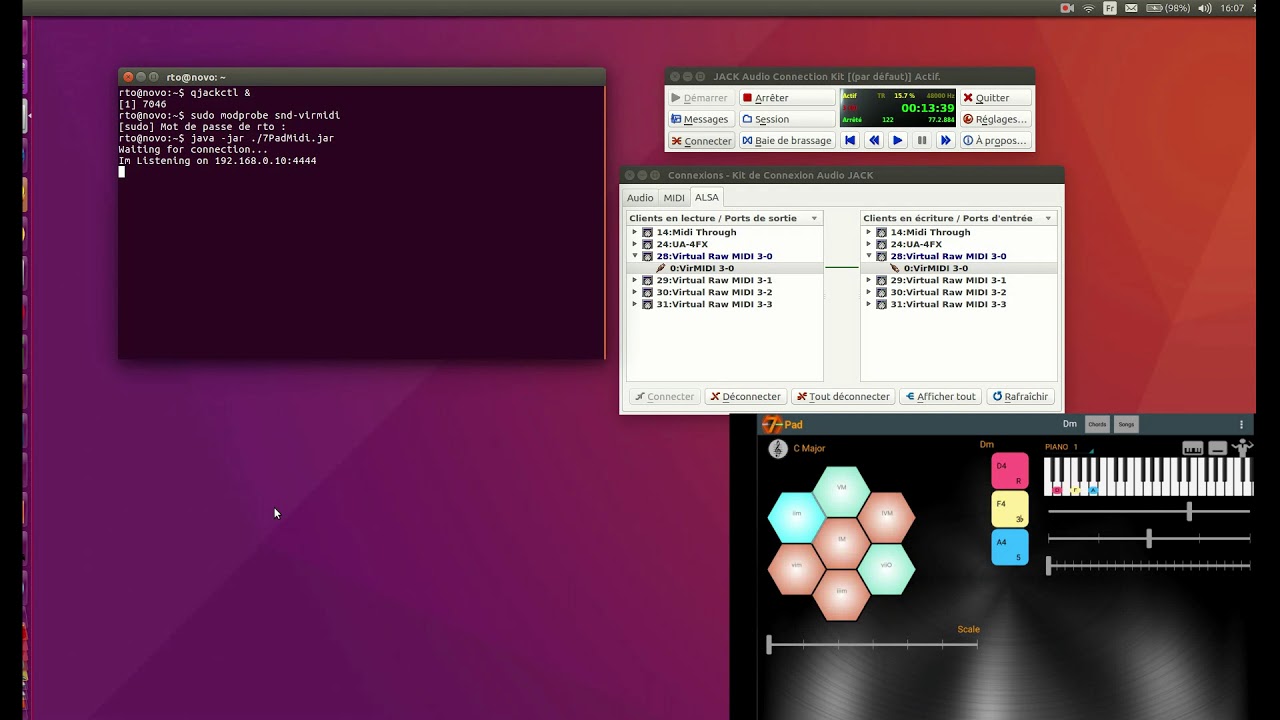Click the Wi-Fi network icon in top bar
The width and height of the screenshot is (1280, 720).
coord(1089,8)
